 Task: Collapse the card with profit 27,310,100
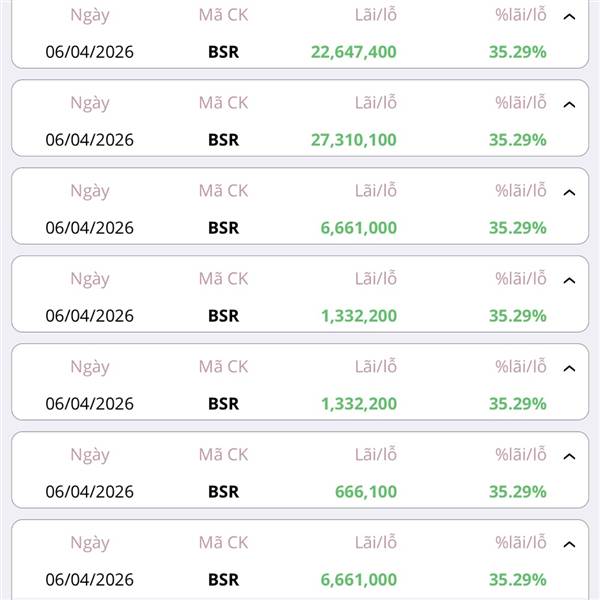[570, 104]
